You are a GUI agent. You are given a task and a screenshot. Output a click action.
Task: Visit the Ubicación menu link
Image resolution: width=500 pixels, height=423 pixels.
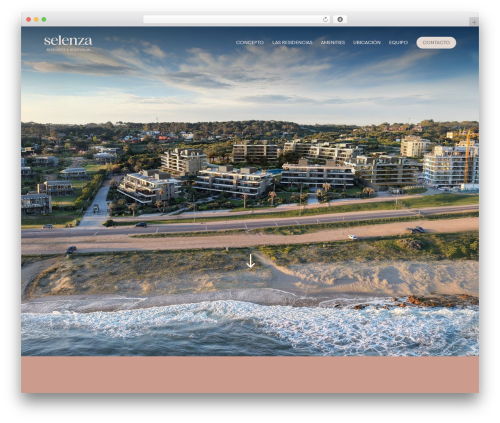click(367, 42)
